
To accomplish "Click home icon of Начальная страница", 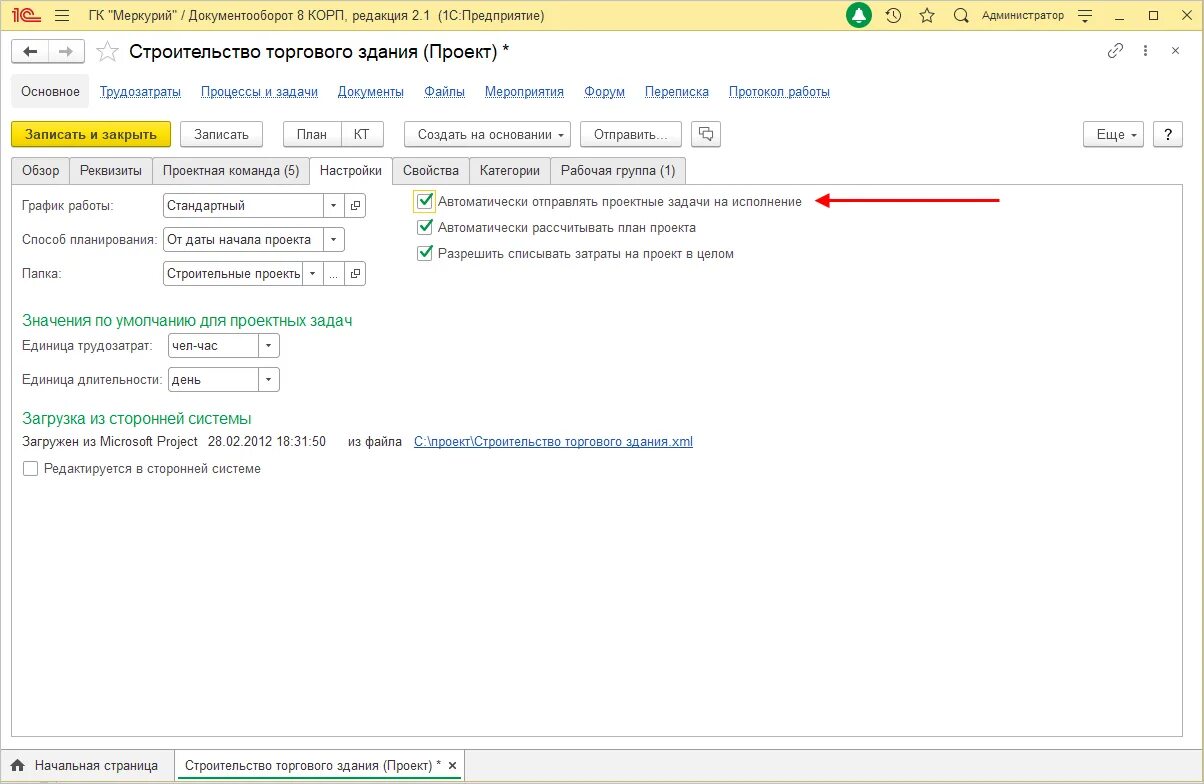I will click(x=18, y=766).
